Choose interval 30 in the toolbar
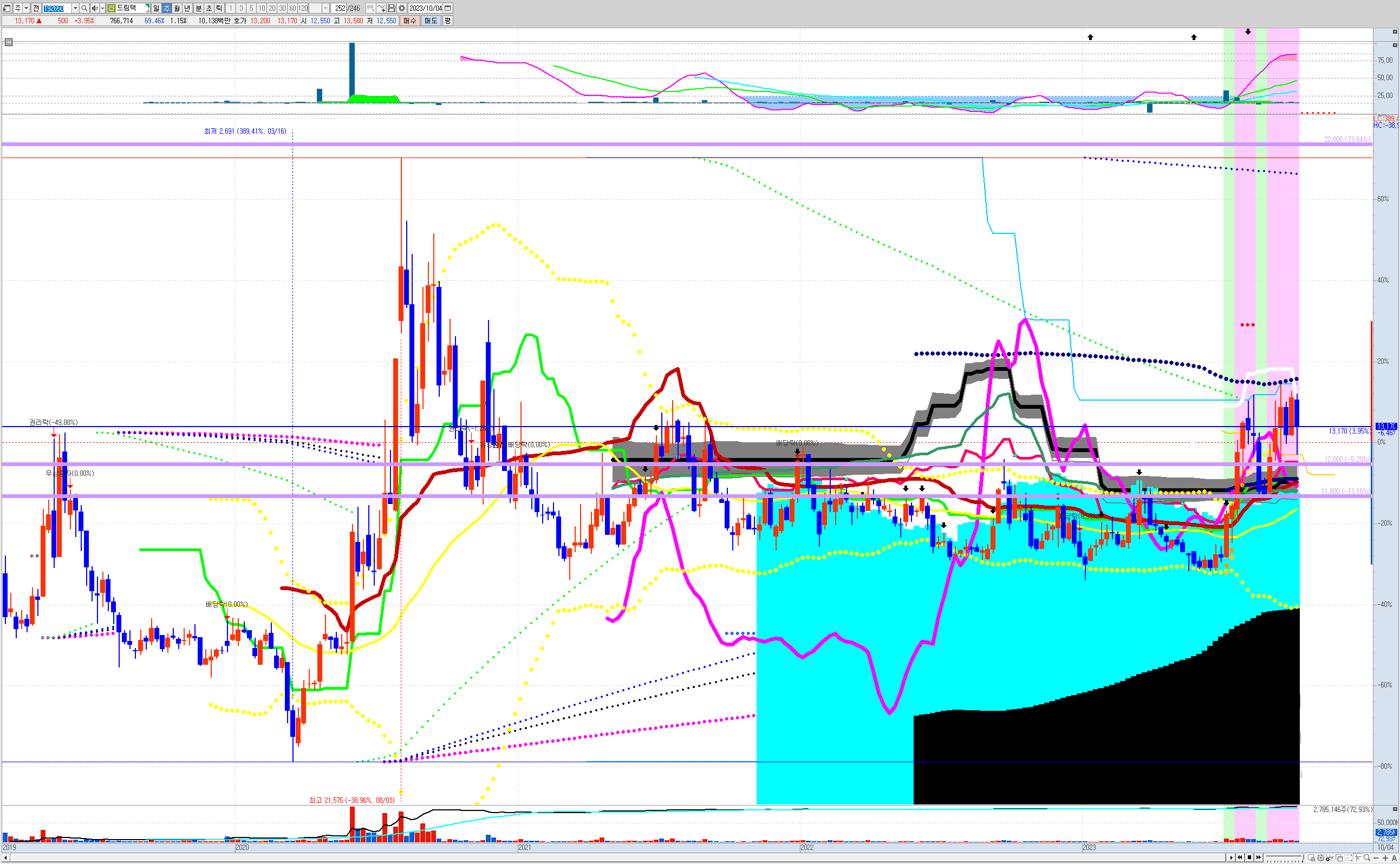Image resolution: width=1400 pixels, height=864 pixels. (x=282, y=8)
